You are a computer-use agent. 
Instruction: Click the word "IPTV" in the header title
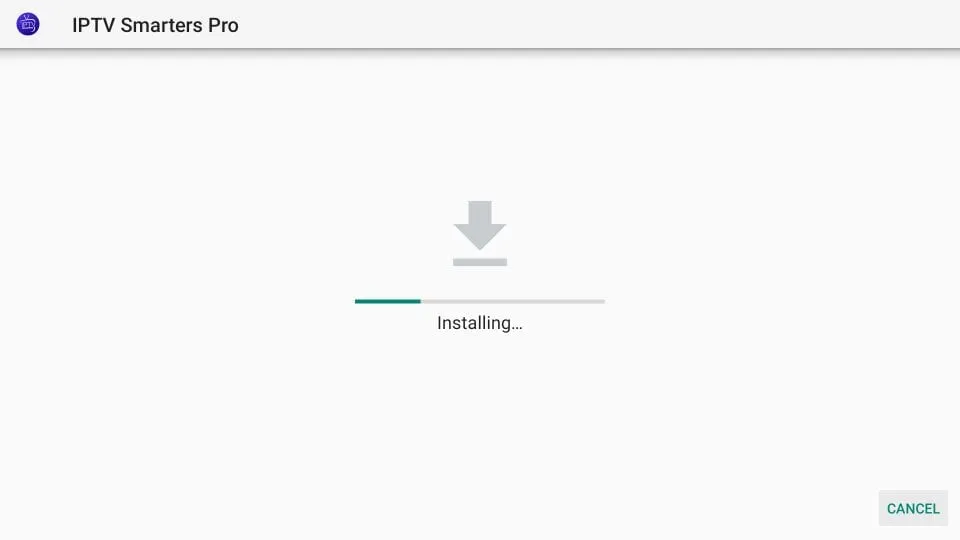point(94,25)
